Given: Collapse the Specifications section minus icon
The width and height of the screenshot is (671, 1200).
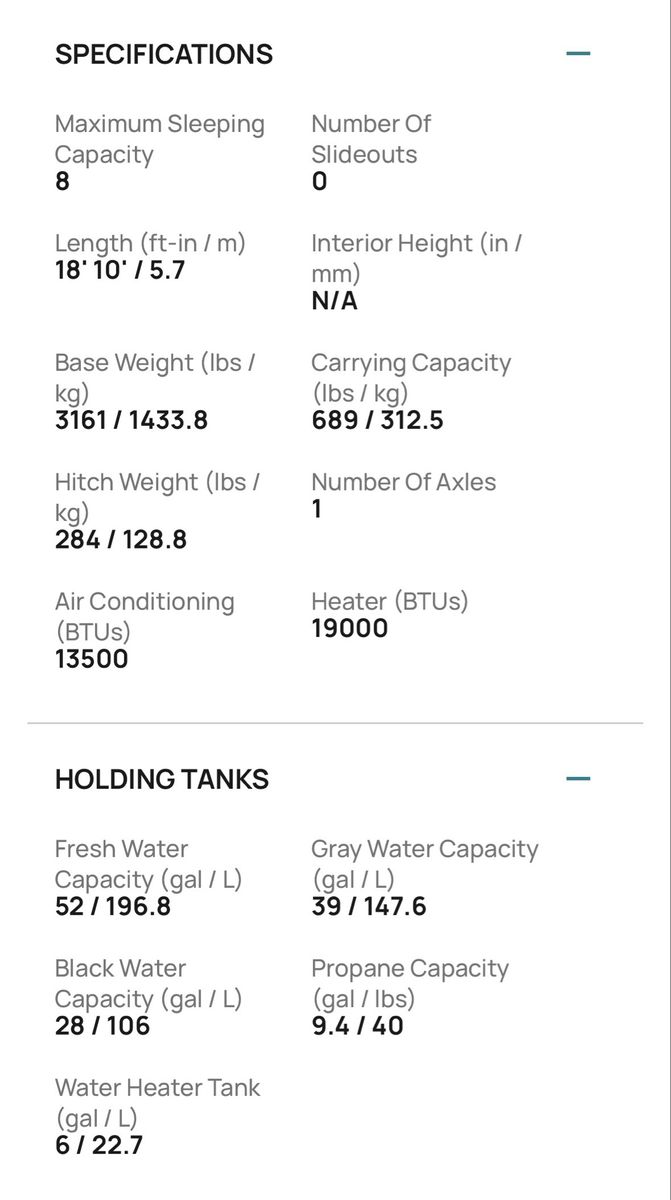Looking at the screenshot, I should click(578, 54).
